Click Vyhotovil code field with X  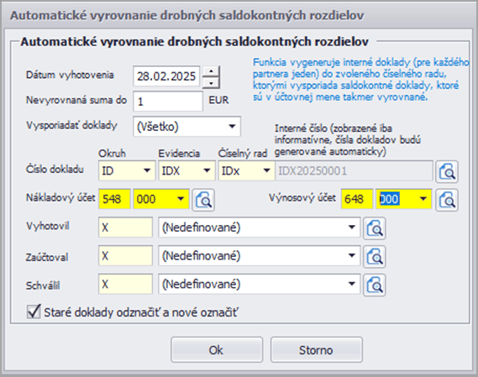point(125,228)
